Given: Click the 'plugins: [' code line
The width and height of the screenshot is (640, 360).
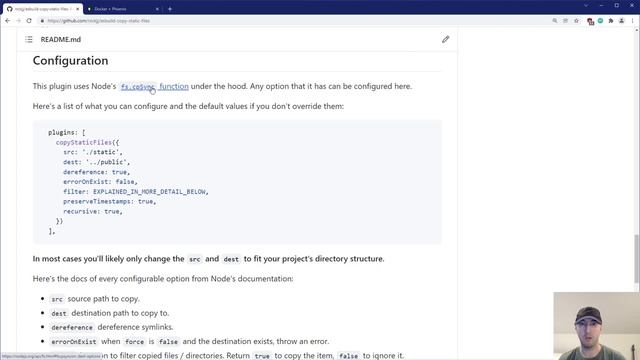Looking at the screenshot, I should [x=67, y=133].
